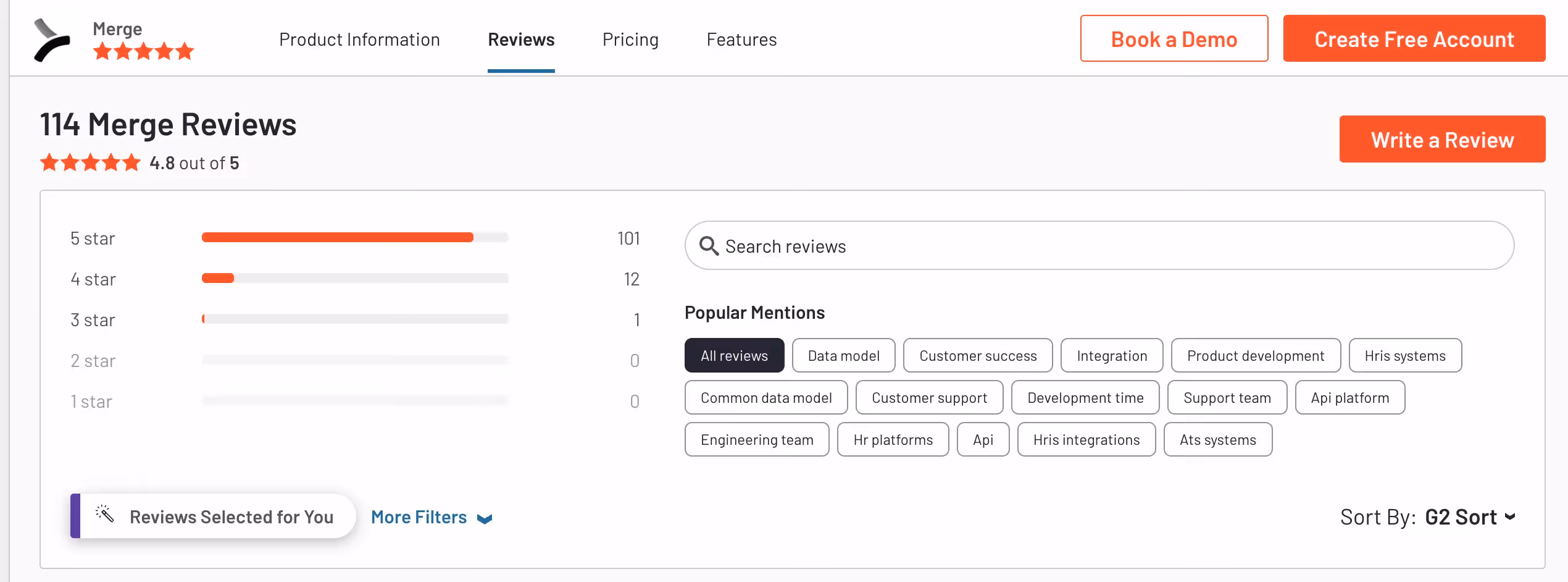Image resolution: width=1568 pixels, height=582 pixels.
Task: Filter reviews by Hris integrations
Action: point(1086,439)
